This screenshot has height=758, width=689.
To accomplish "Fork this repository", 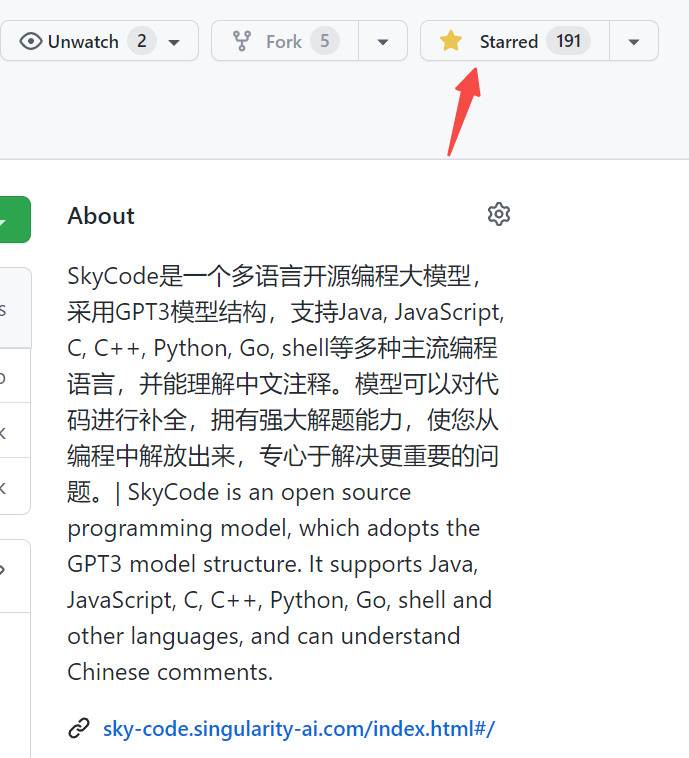I will [x=285, y=41].
